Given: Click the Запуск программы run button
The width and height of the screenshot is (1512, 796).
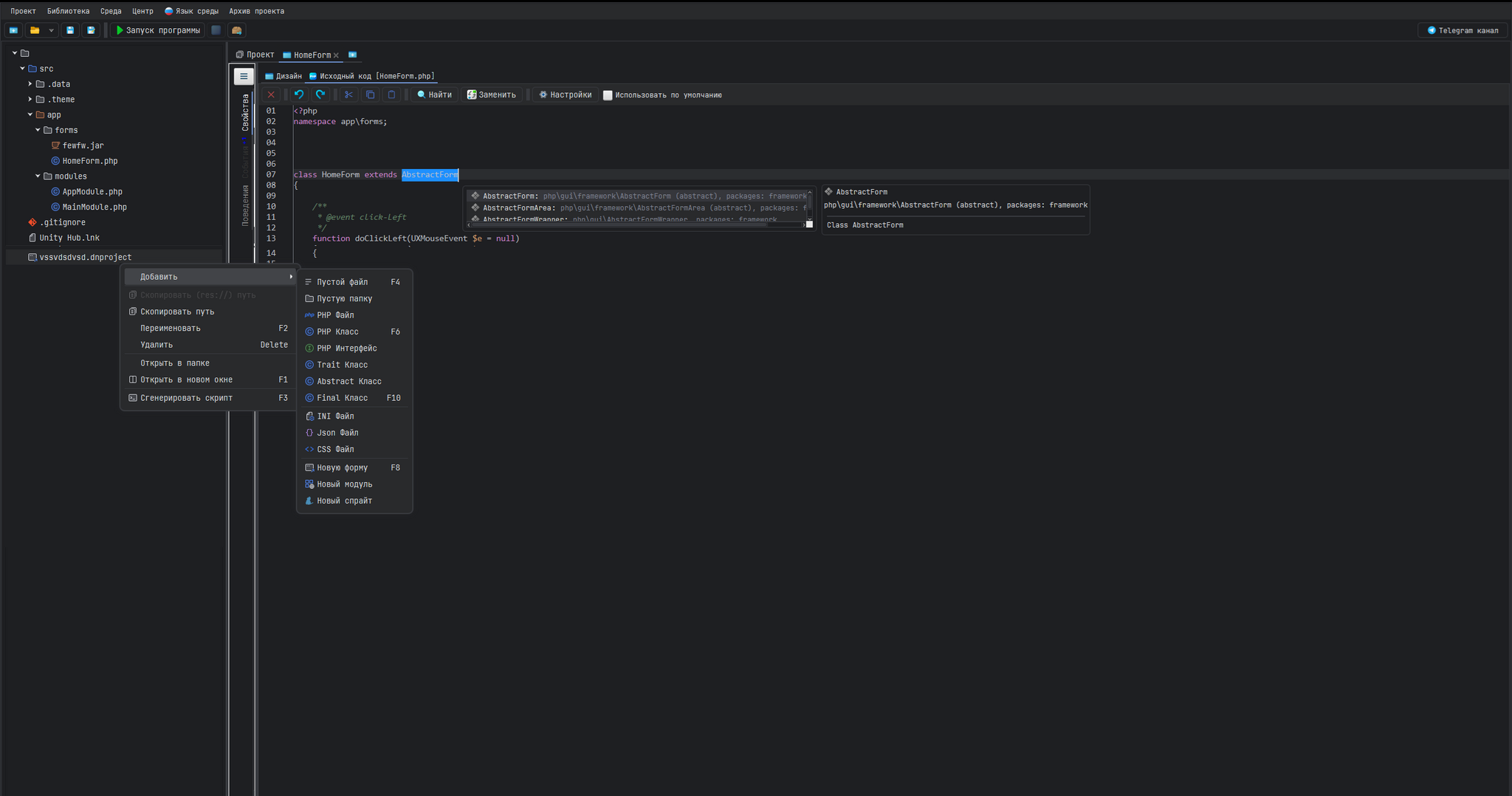Looking at the screenshot, I should click(158, 30).
